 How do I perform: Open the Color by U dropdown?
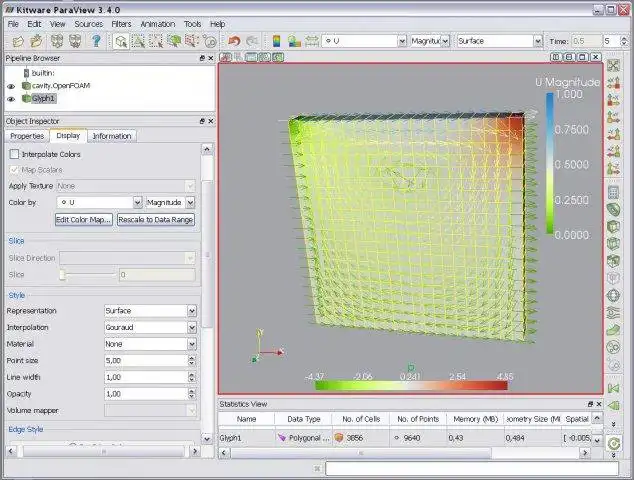99,202
